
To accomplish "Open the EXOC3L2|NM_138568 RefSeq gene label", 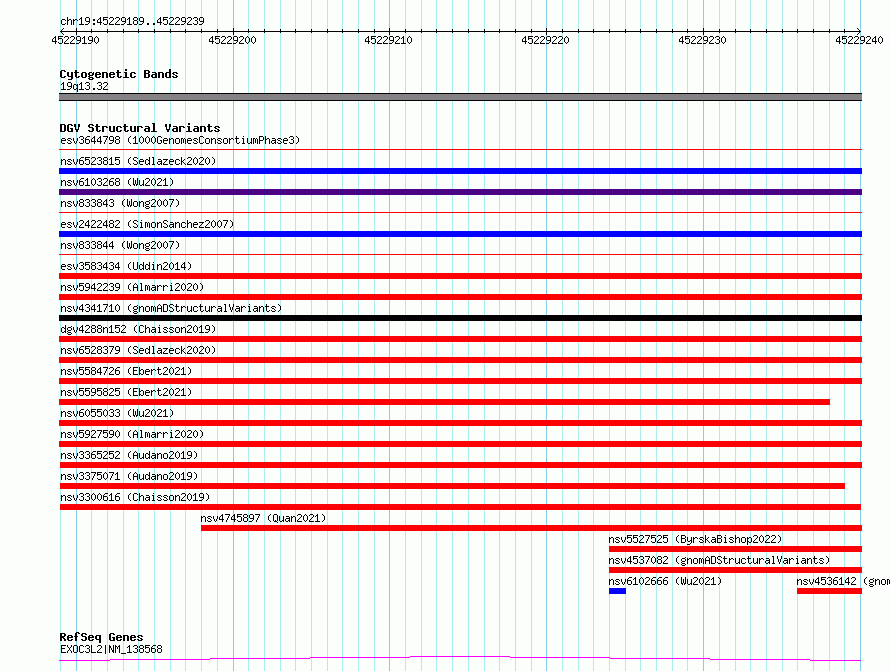I will click(111, 649).
